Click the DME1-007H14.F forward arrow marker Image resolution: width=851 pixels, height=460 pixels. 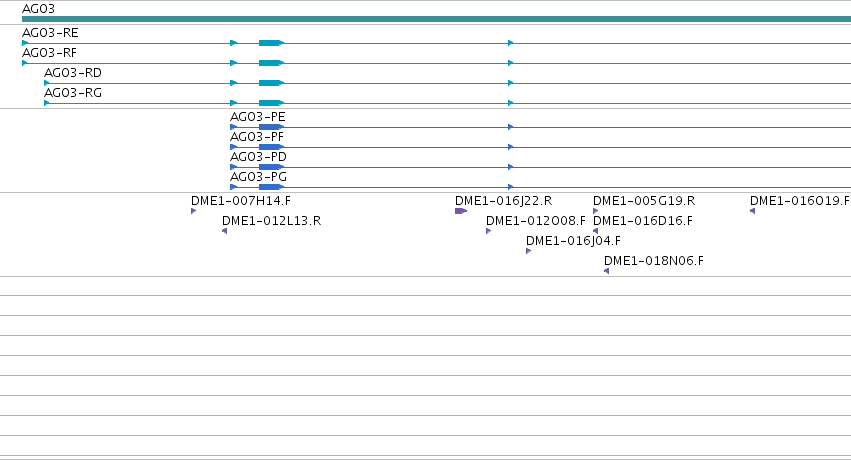point(193,211)
